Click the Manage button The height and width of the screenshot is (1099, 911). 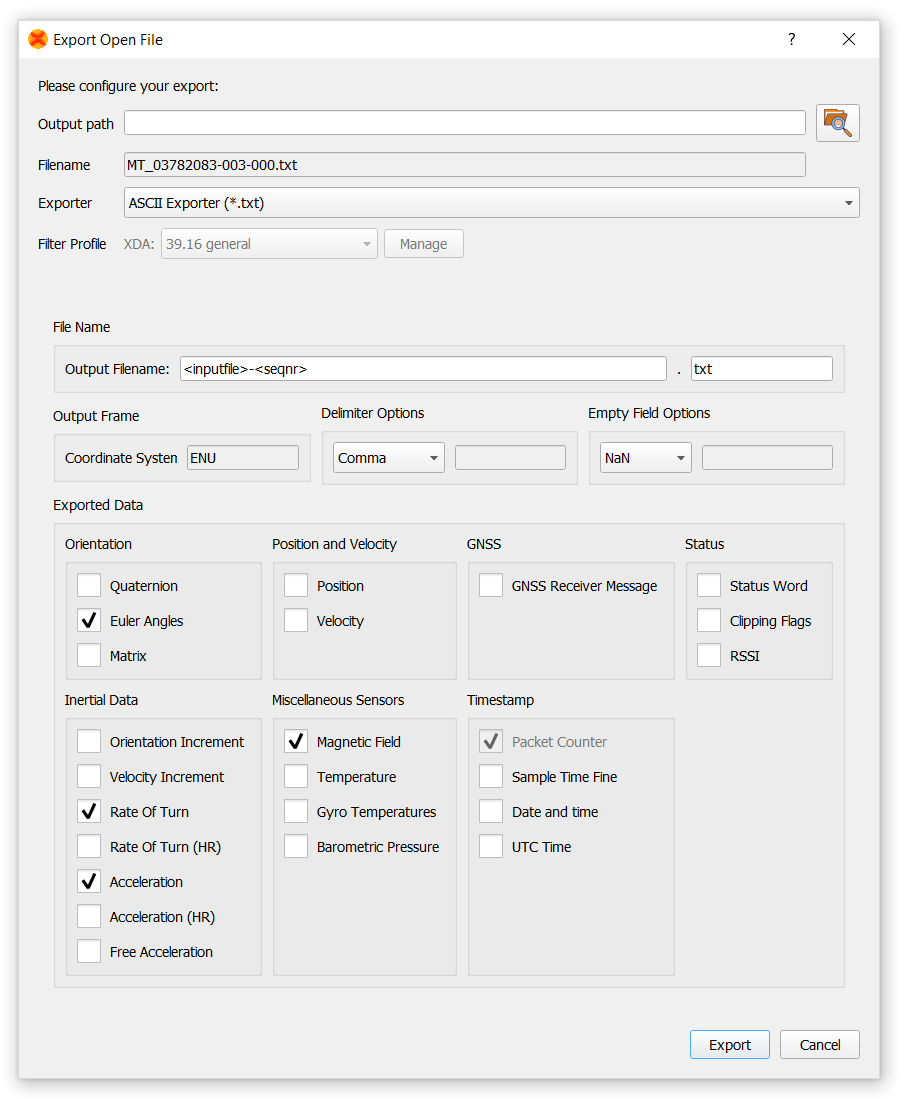(x=423, y=243)
